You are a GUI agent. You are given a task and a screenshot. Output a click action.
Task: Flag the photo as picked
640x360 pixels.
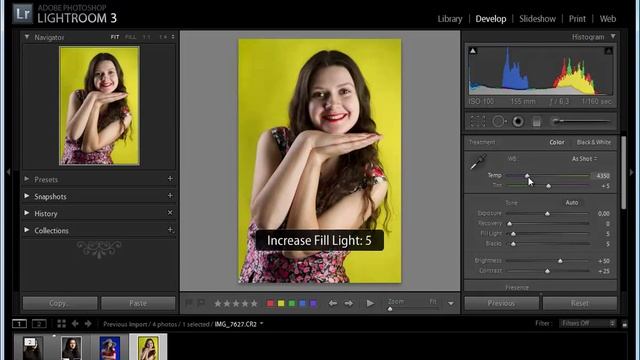189,303
